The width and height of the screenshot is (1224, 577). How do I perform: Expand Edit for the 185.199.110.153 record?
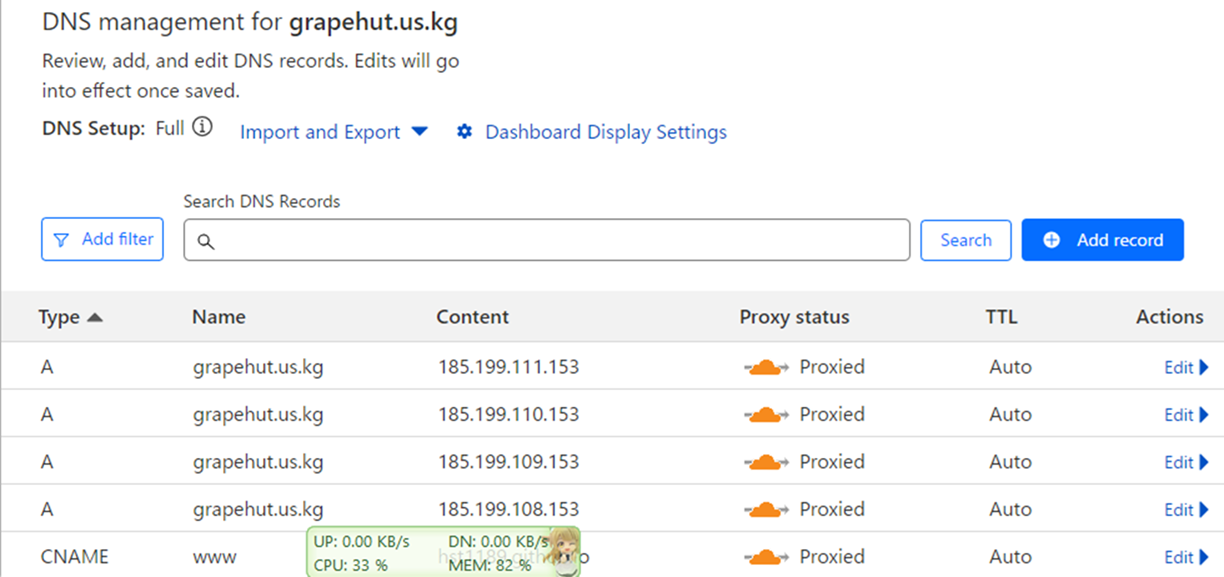1186,415
